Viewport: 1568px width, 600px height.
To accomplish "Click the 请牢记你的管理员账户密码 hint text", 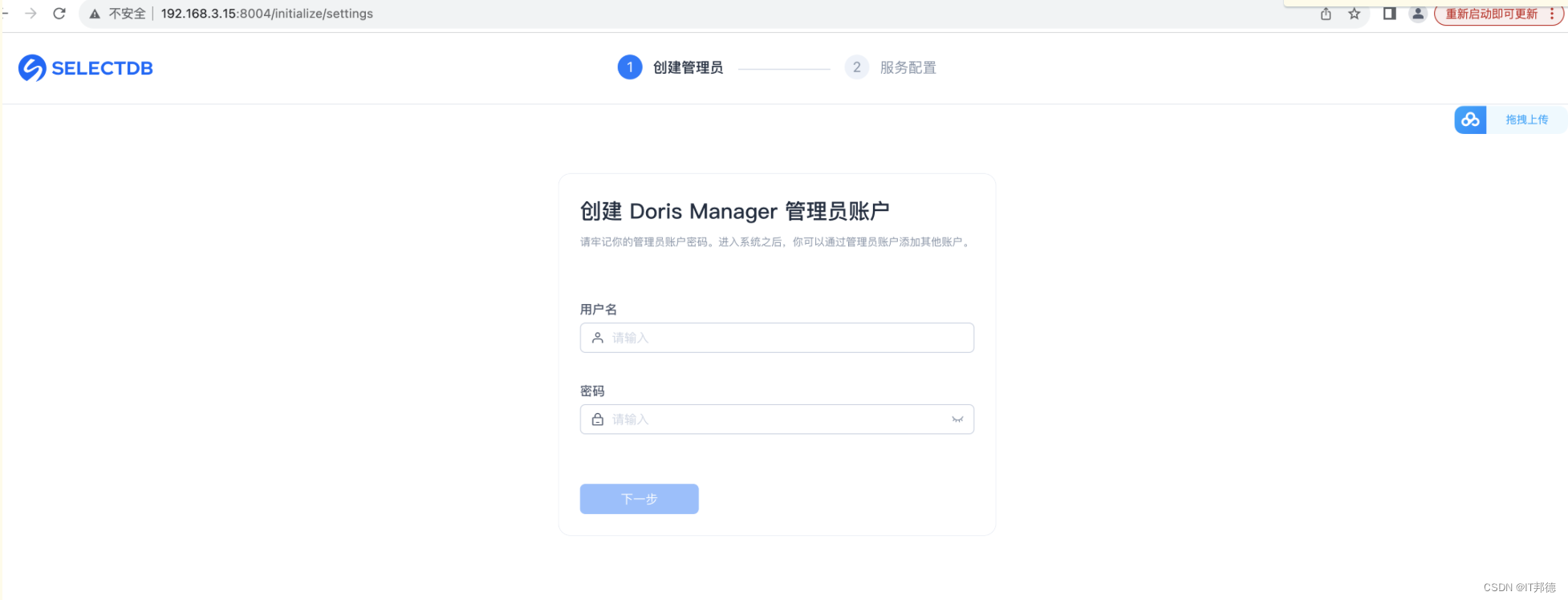I will pyautogui.click(x=775, y=241).
